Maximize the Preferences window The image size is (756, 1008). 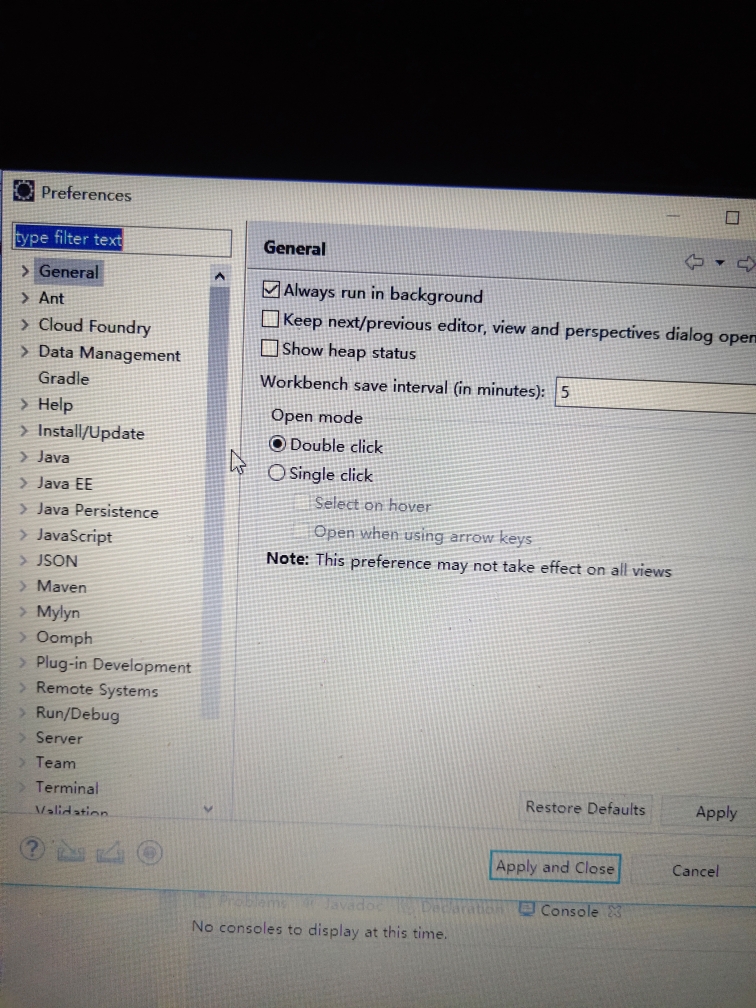732,218
